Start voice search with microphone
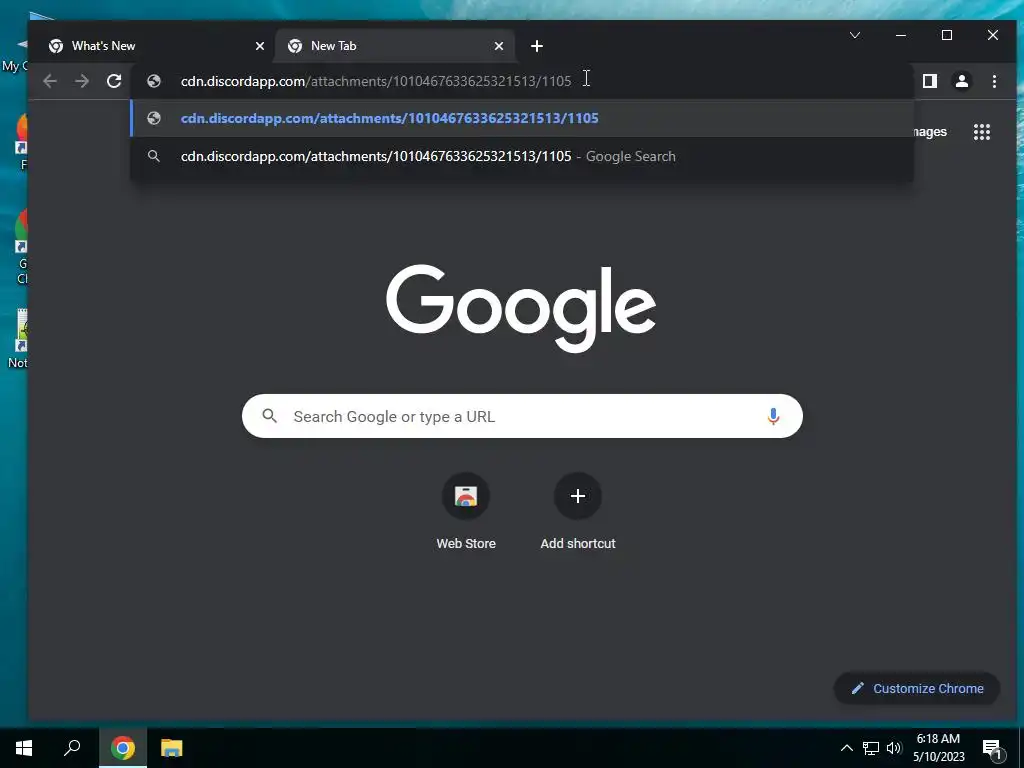 (x=773, y=416)
